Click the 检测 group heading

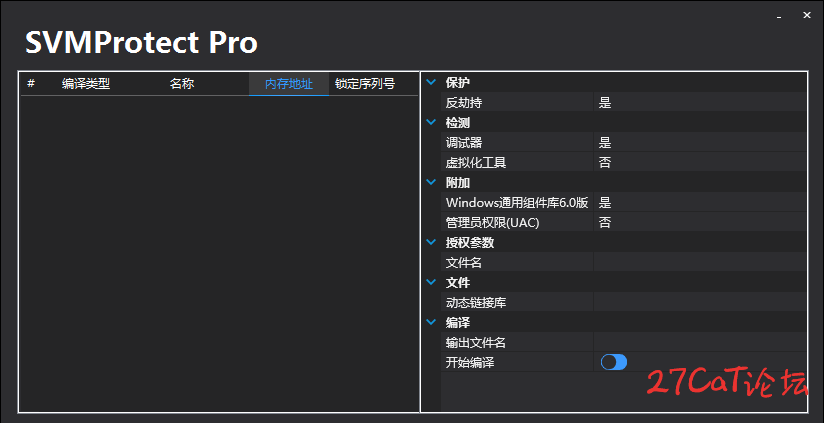(458, 122)
